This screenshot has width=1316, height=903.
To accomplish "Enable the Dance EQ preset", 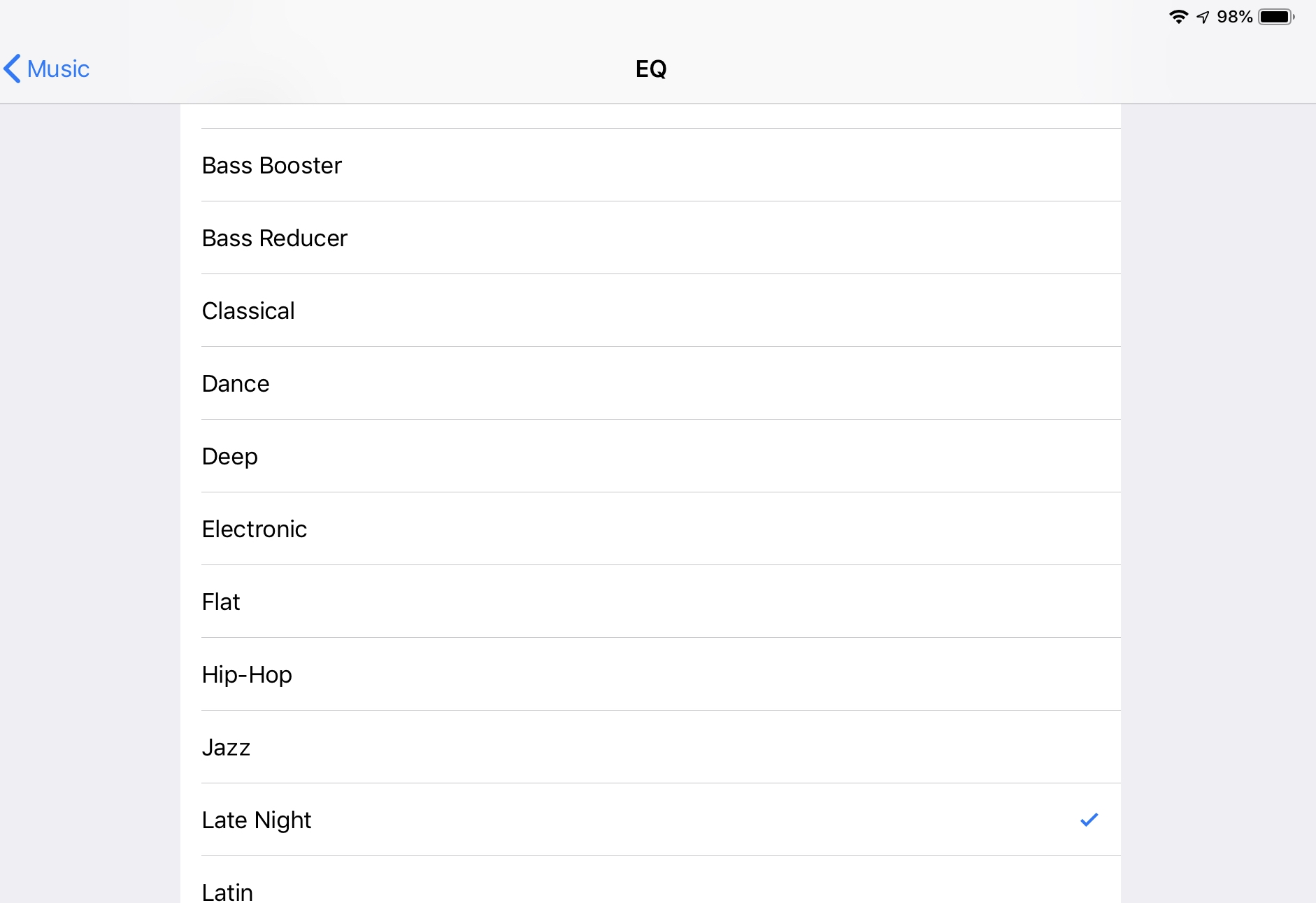I will 235,383.
